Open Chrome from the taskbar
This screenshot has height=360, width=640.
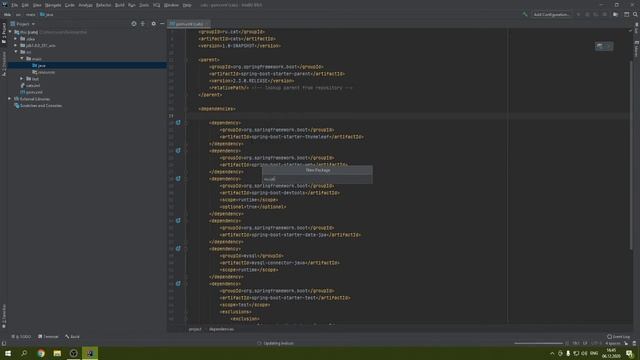click(x=41, y=353)
